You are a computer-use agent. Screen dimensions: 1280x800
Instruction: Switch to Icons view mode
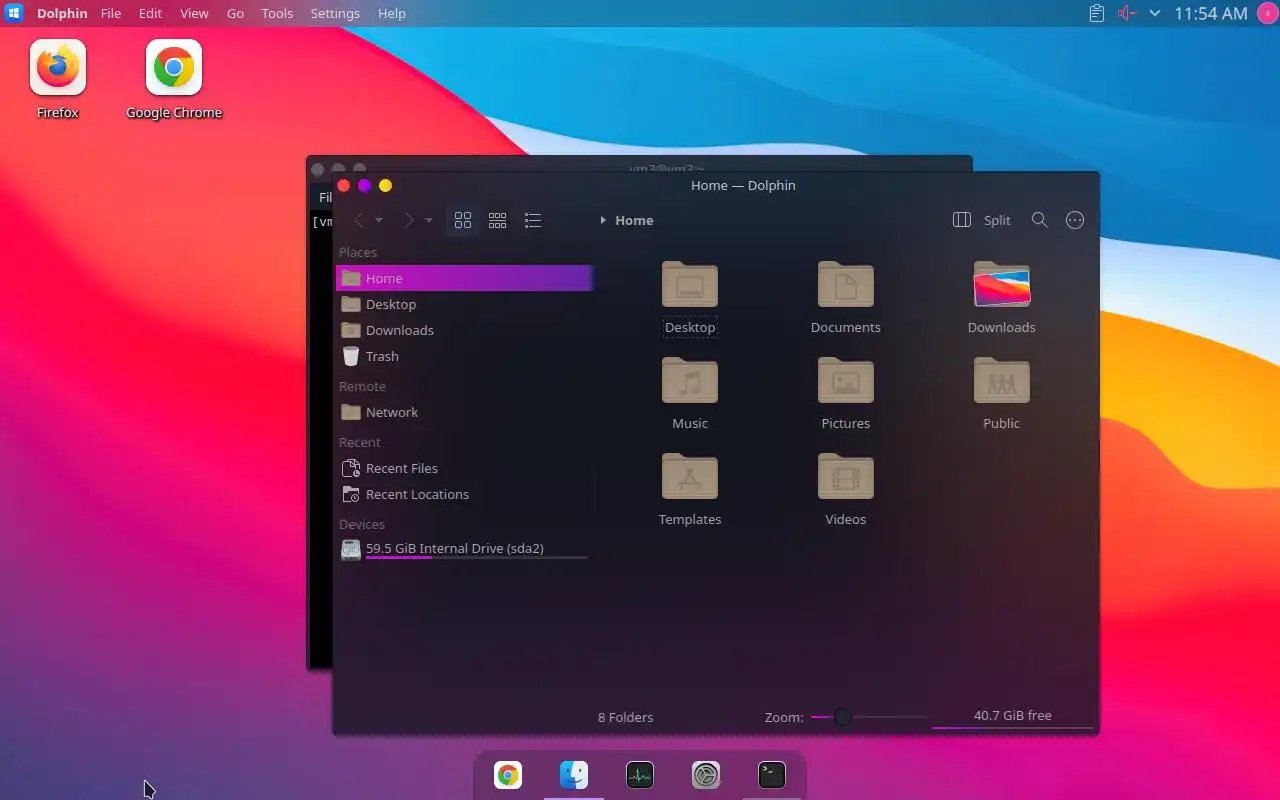pyautogui.click(x=463, y=220)
